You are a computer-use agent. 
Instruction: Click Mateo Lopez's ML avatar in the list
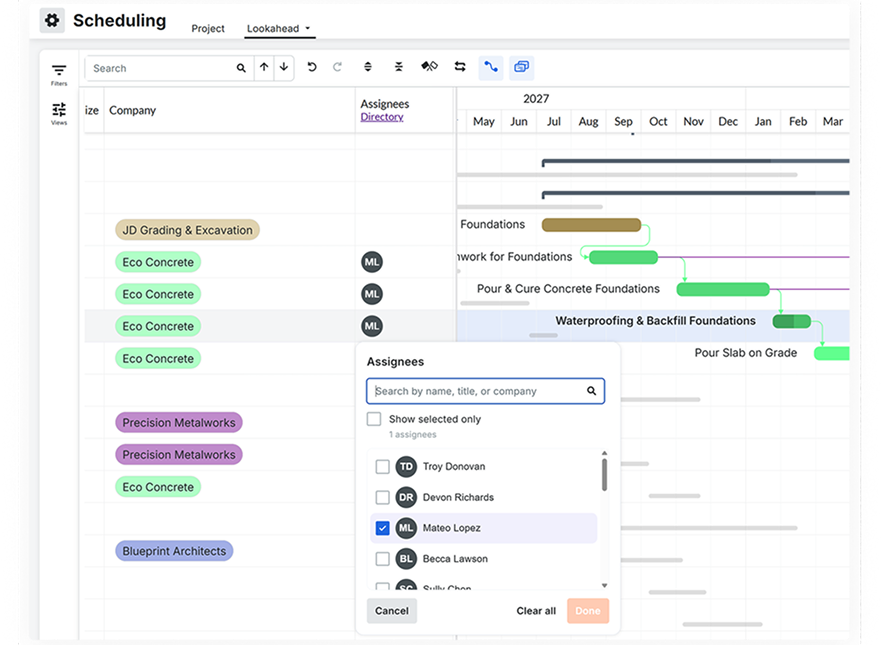pos(406,528)
